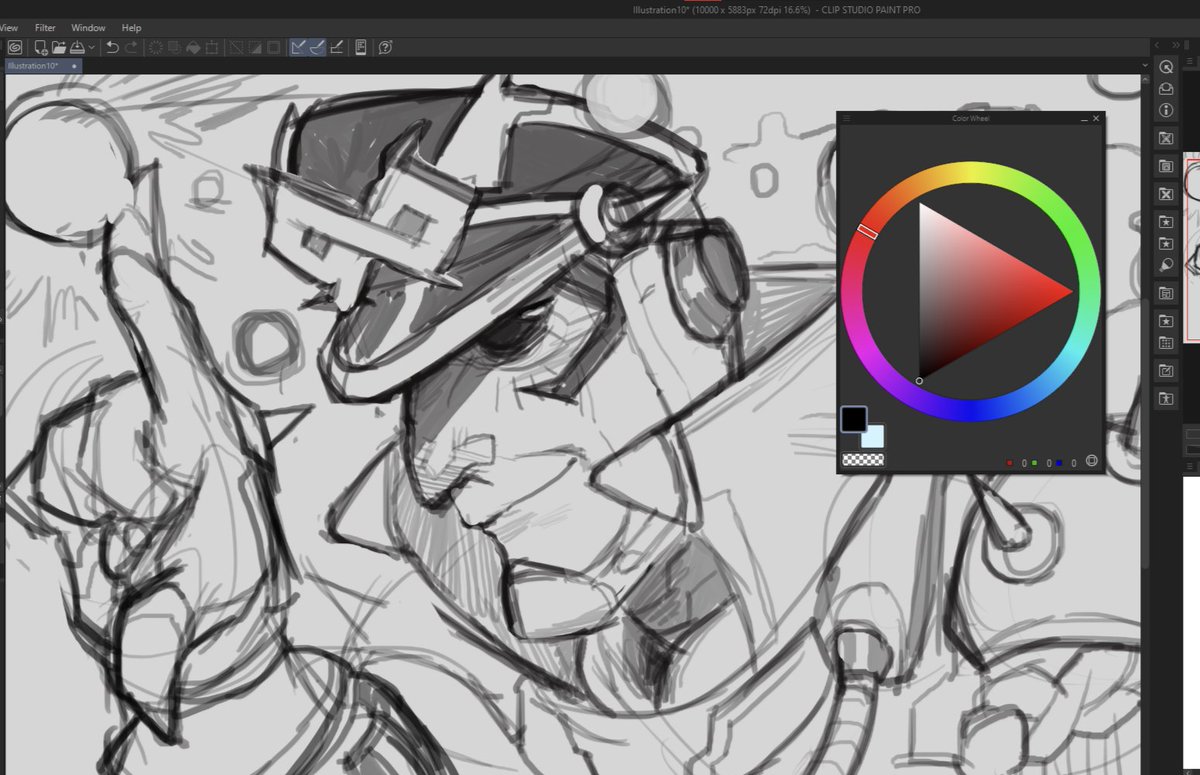Open the first star-folder material icon
The width and height of the screenshot is (1200, 775).
coord(1165,221)
